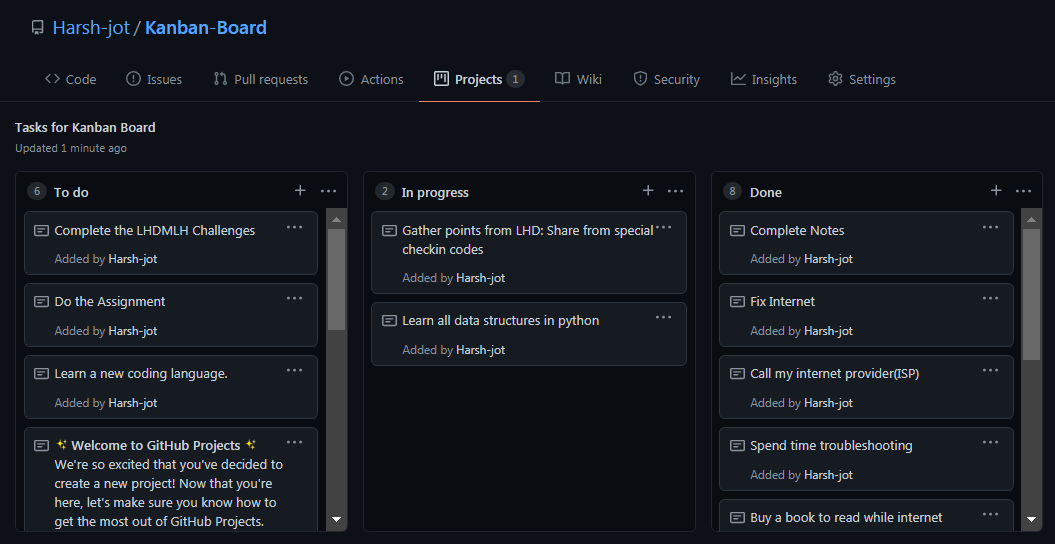1055x544 pixels.
Task: Open repository Settings tab
Action: click(862, 79)
